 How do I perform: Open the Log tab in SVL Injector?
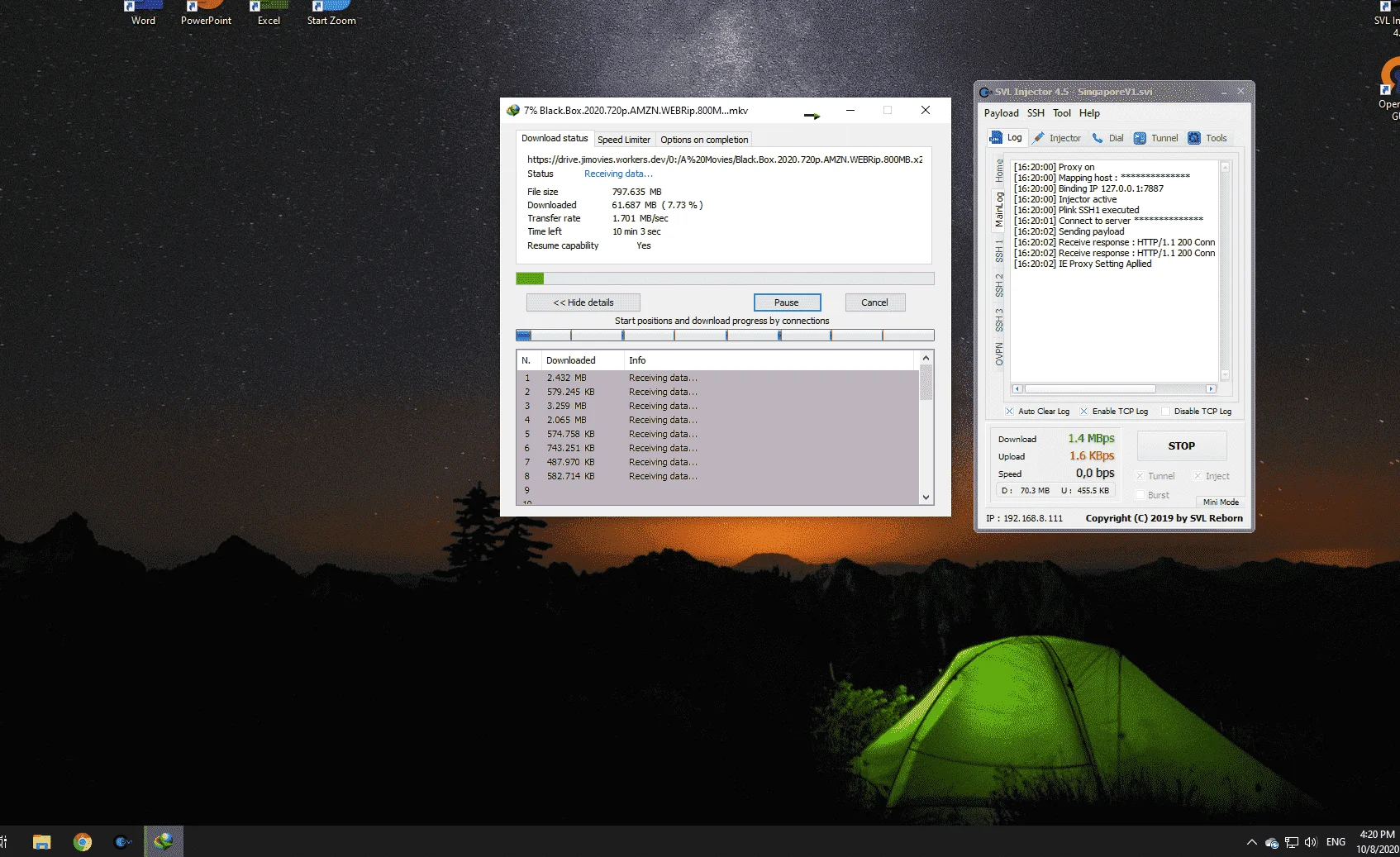tap(1006, 138)
